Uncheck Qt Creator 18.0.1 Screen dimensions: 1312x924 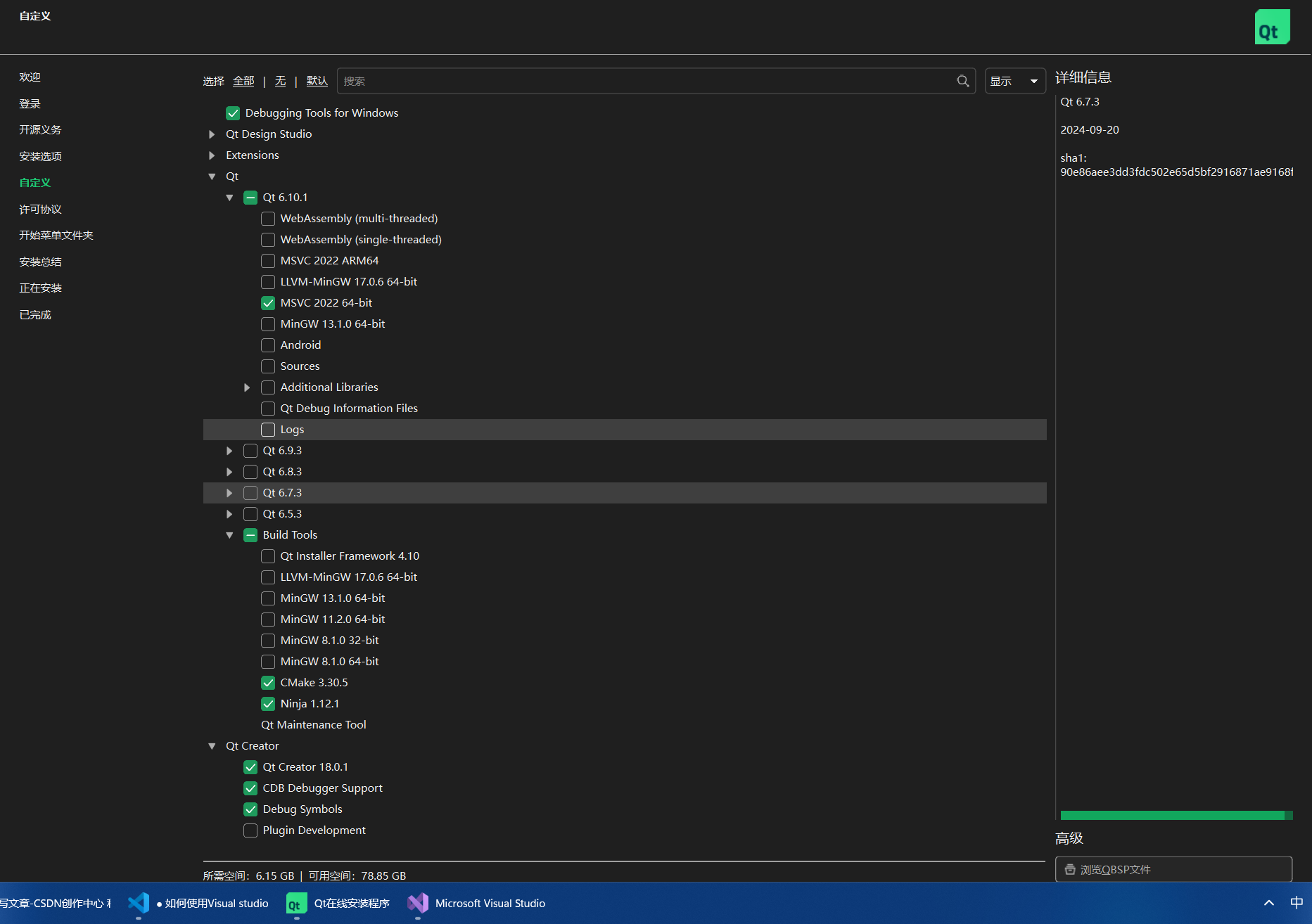point(250,767)
